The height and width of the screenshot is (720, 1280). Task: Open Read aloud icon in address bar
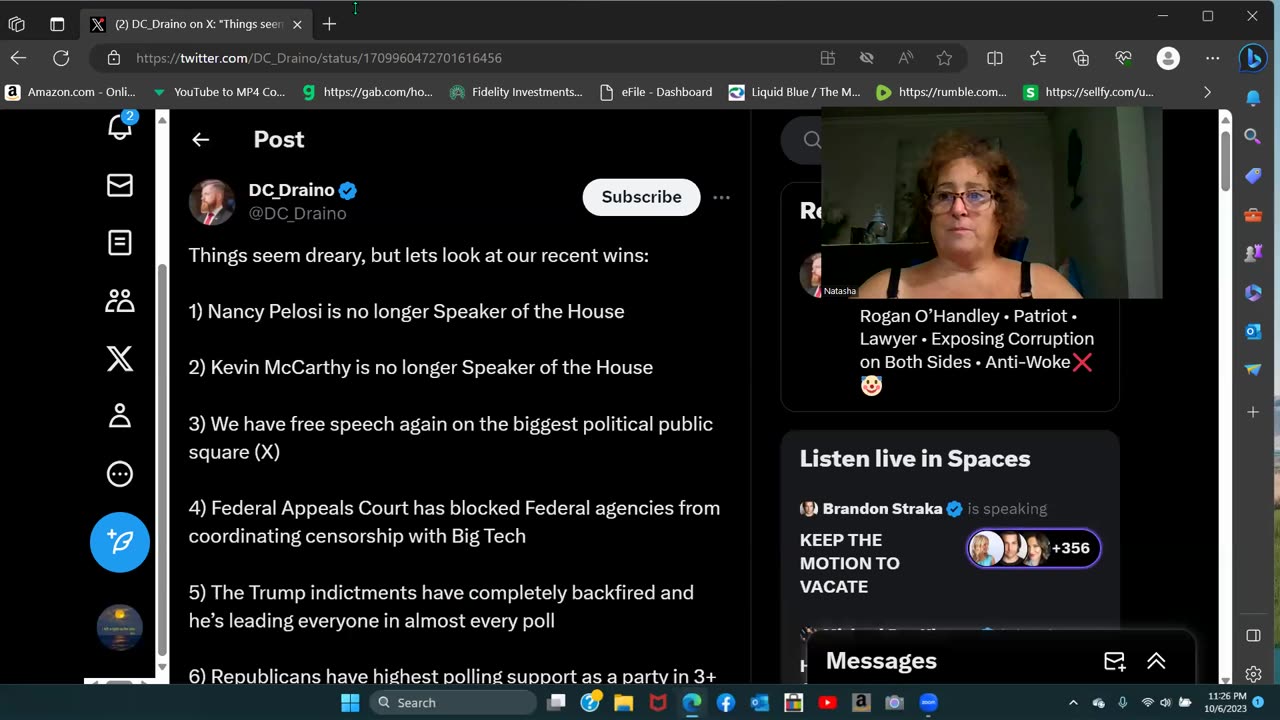[x=906, y=58]
